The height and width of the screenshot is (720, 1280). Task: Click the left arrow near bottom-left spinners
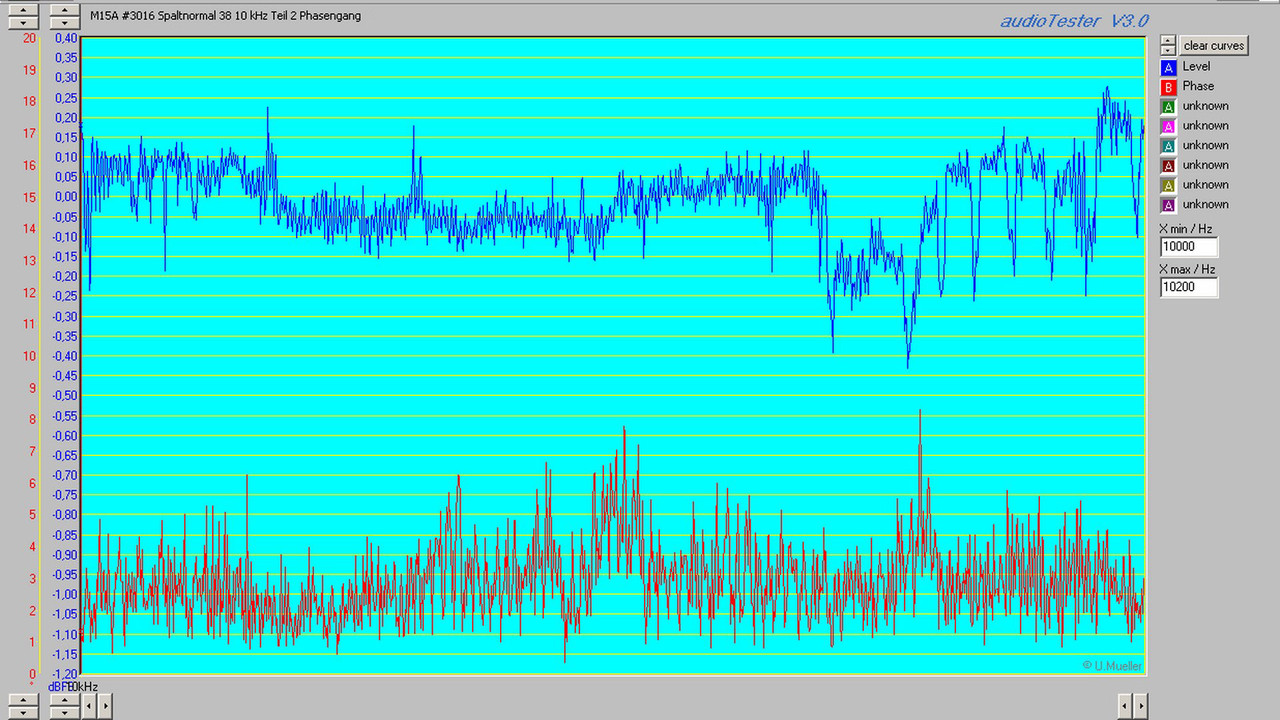(88, 705)
